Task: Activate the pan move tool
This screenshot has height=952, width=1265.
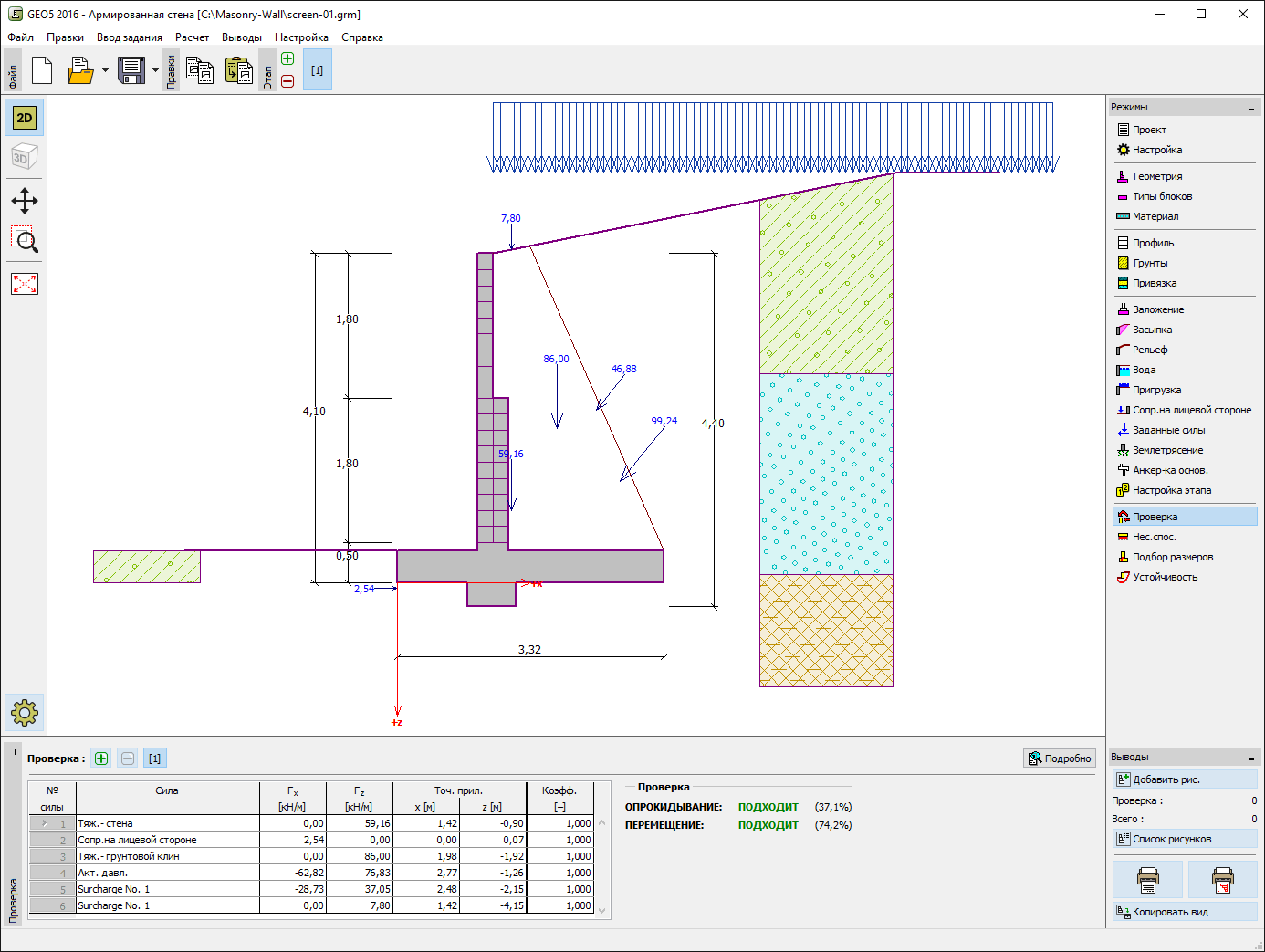Action: coord(25,201)
